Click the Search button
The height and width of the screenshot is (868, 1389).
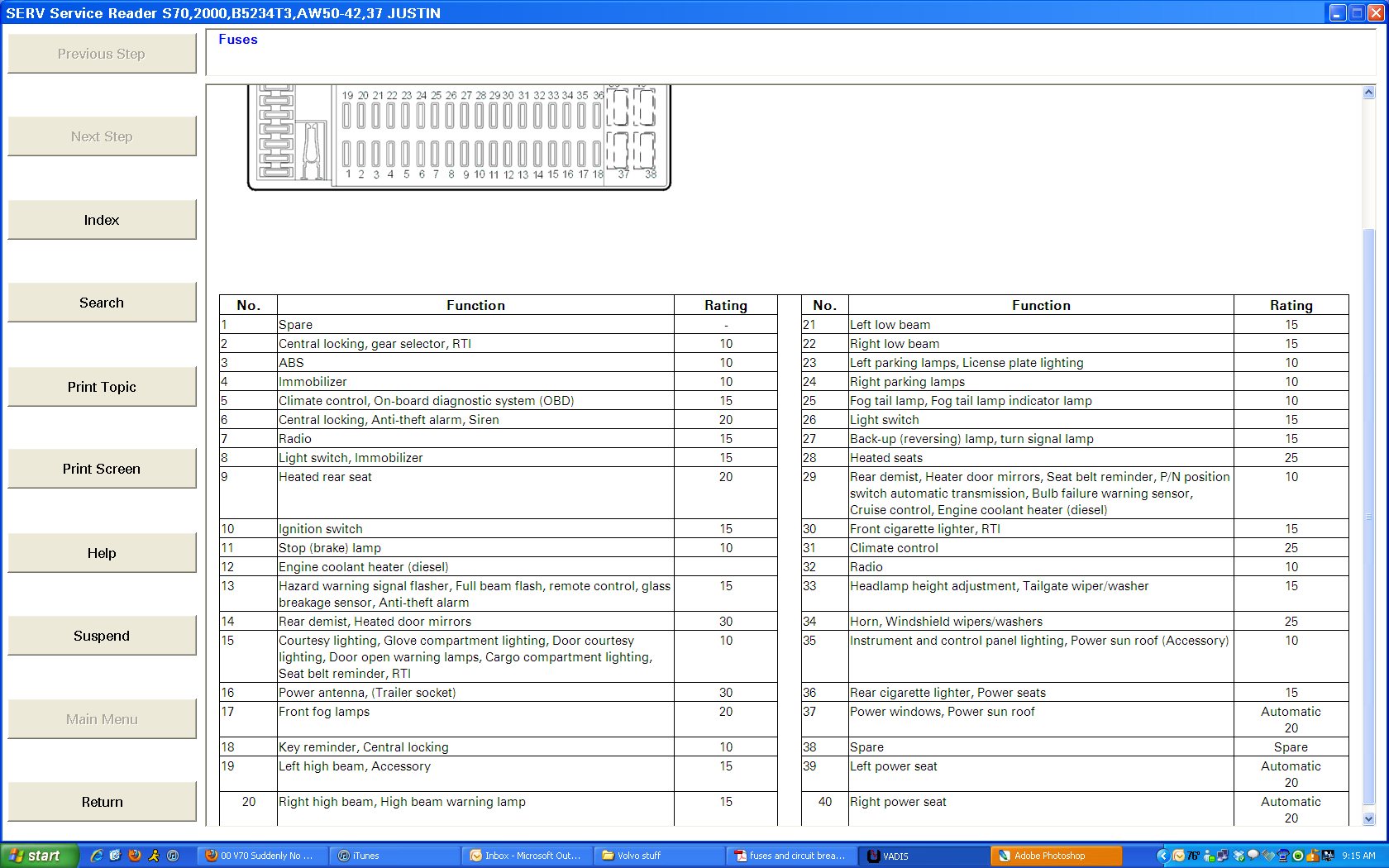(102, 303)
